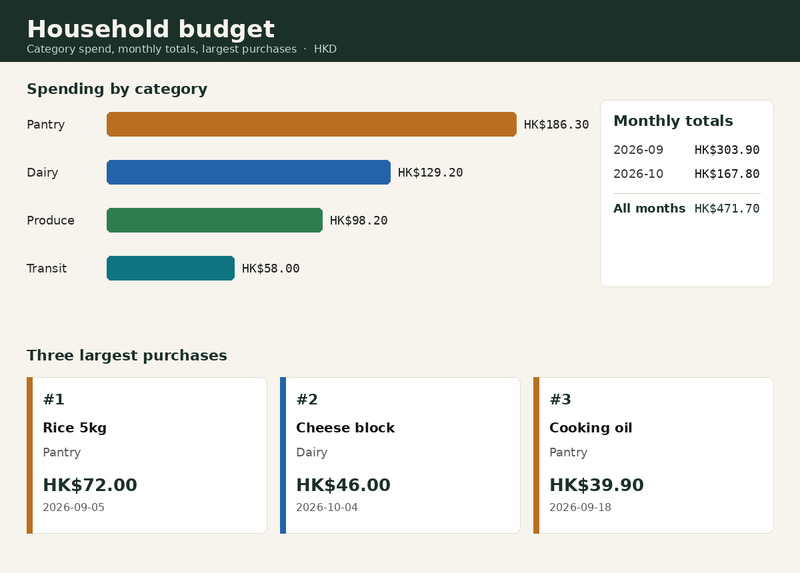Click the teal Transit spending bar
This screenshot has width=800, height=573.
point(170,268)
